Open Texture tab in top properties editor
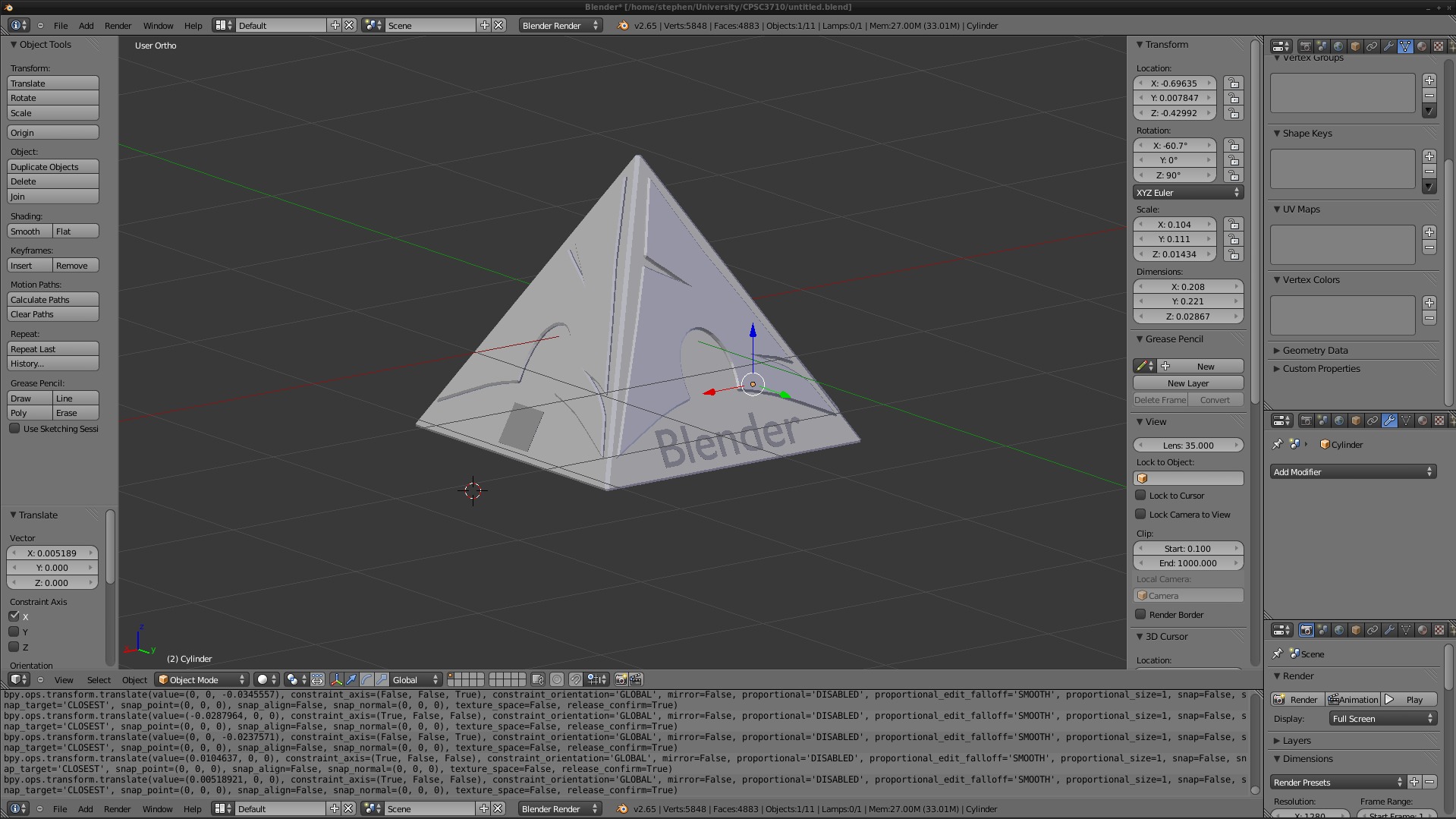1456x819 pixels. (x=1439, y=46)
